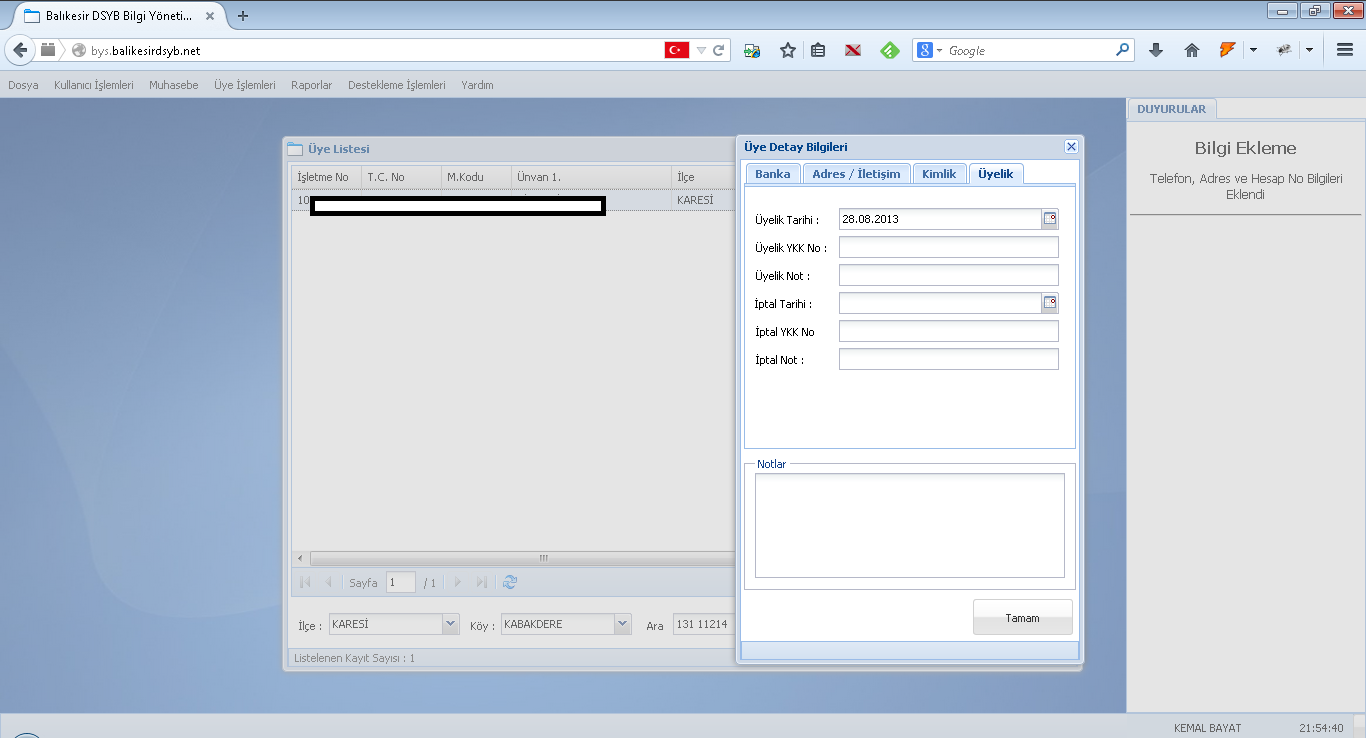
Task: Go to the browser home page icon
Action: [1191, 50]
